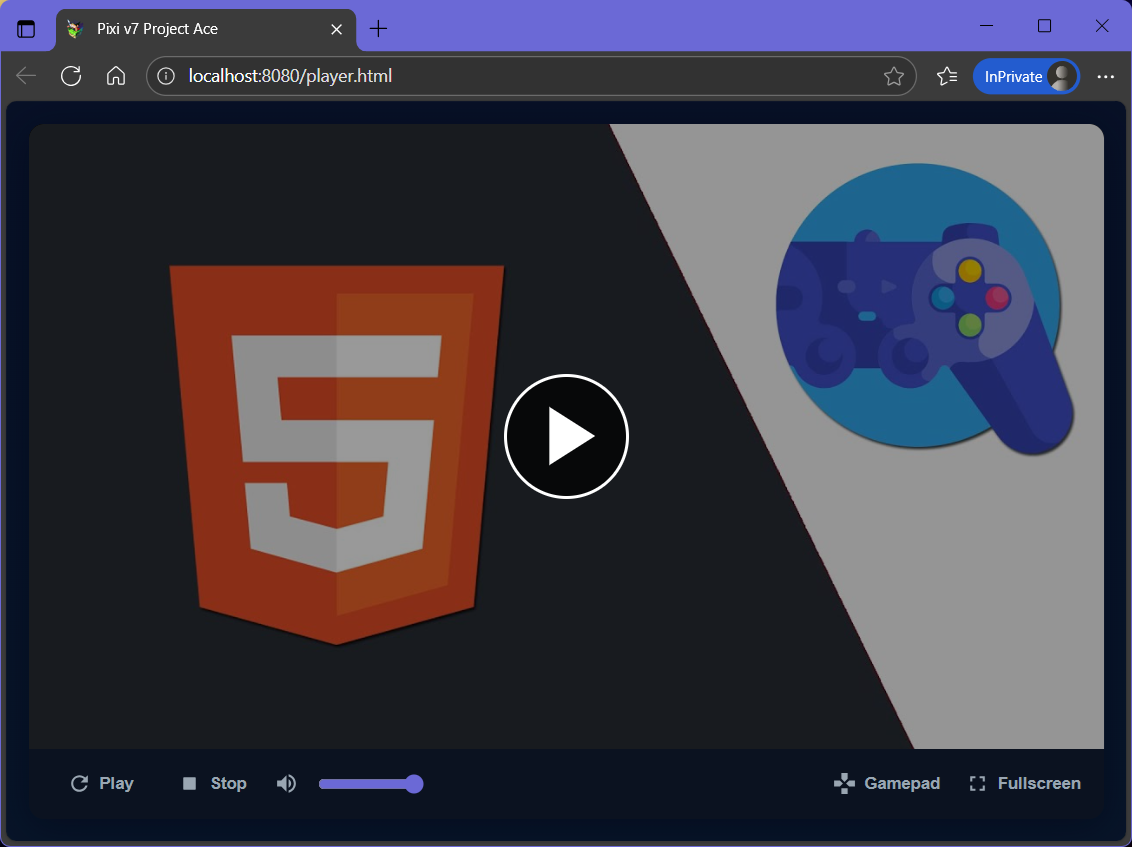1132x847 pixels.
Task: Add this page to favorites star
Action: pos(894,76)
